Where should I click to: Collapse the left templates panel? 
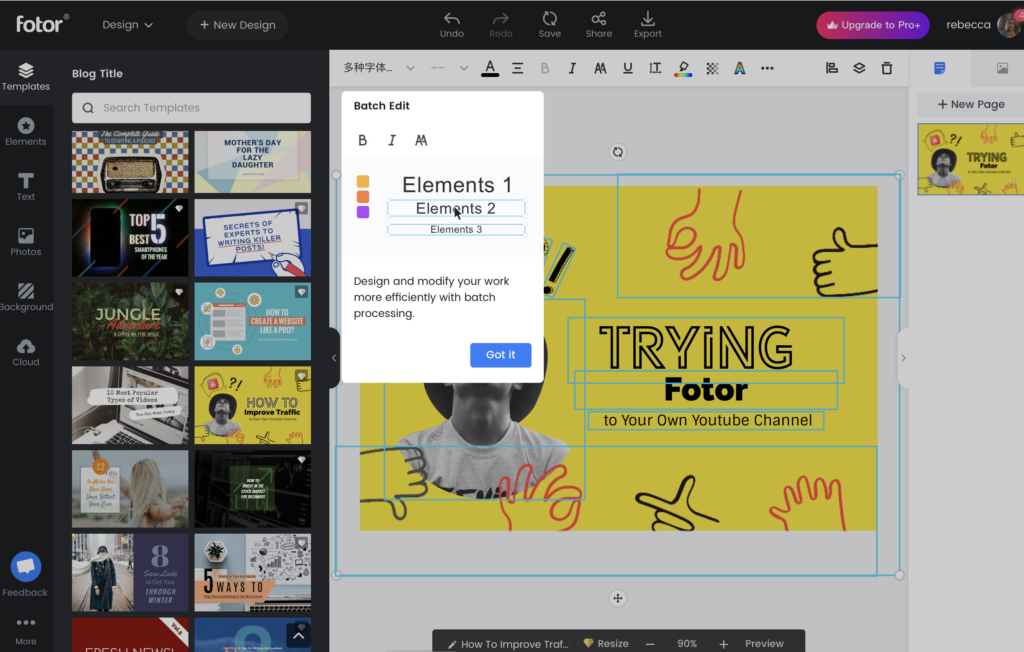[x=334, y=357]
